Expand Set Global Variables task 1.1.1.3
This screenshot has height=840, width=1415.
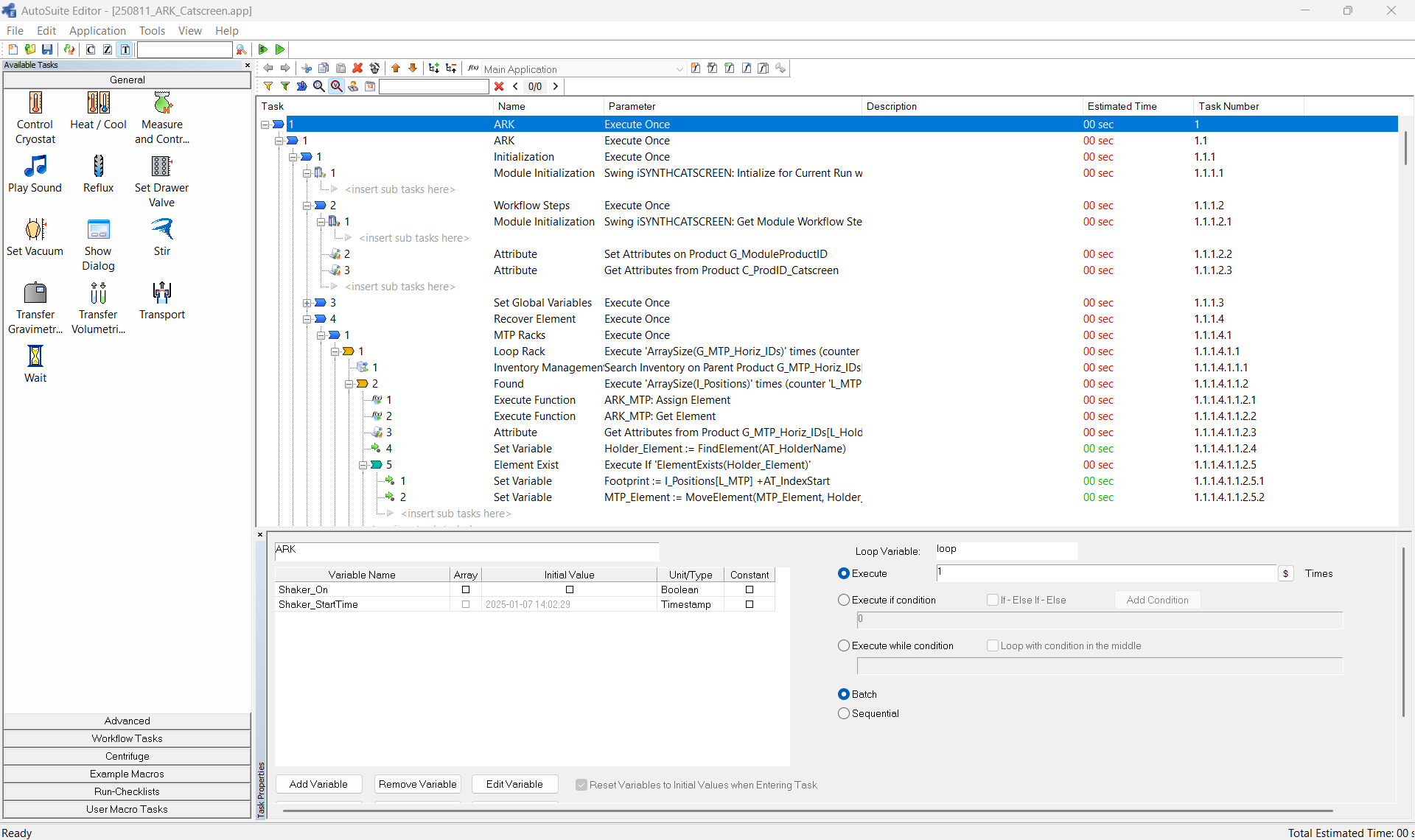coord(307,303)
